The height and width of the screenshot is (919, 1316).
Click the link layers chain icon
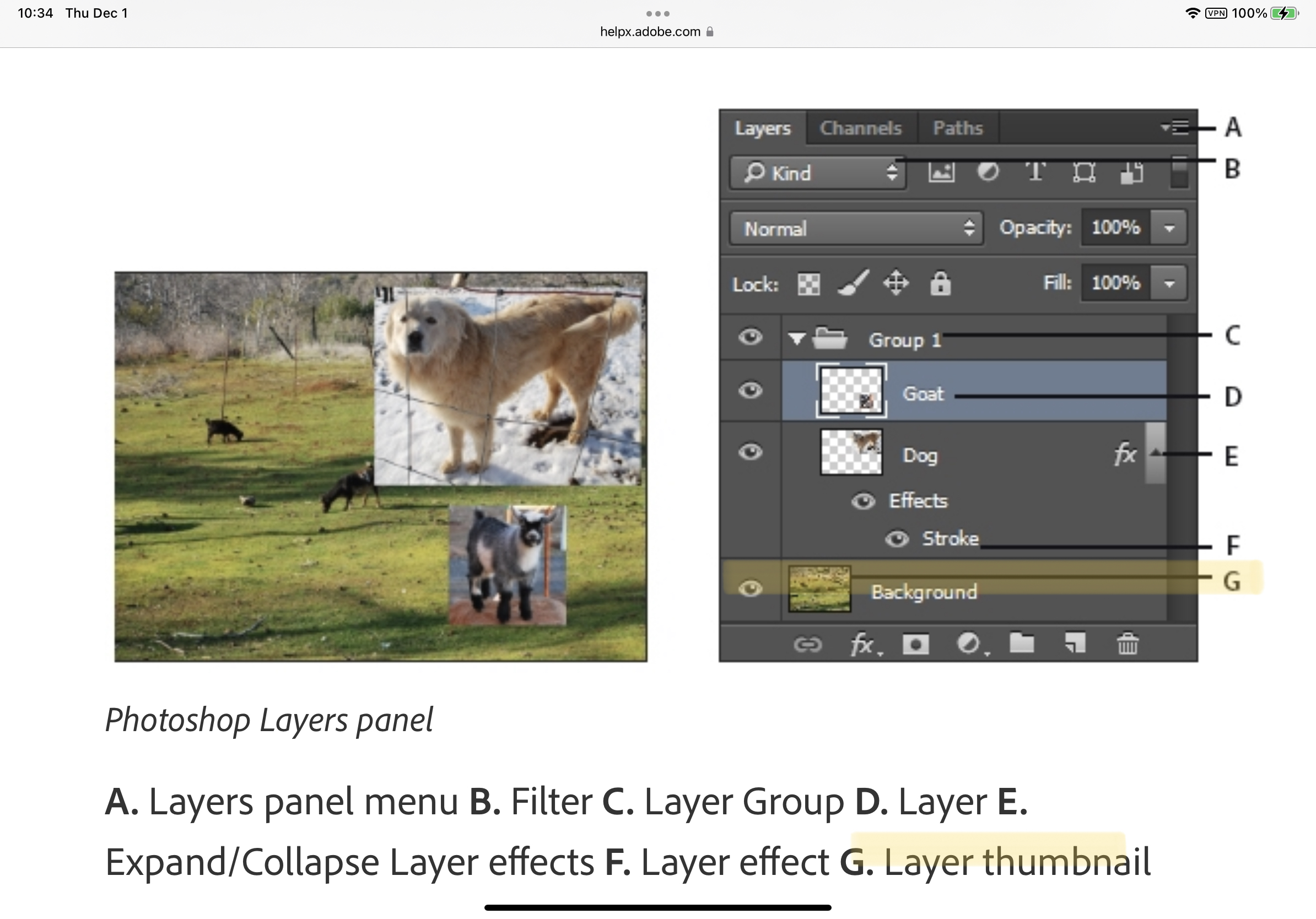807,645
